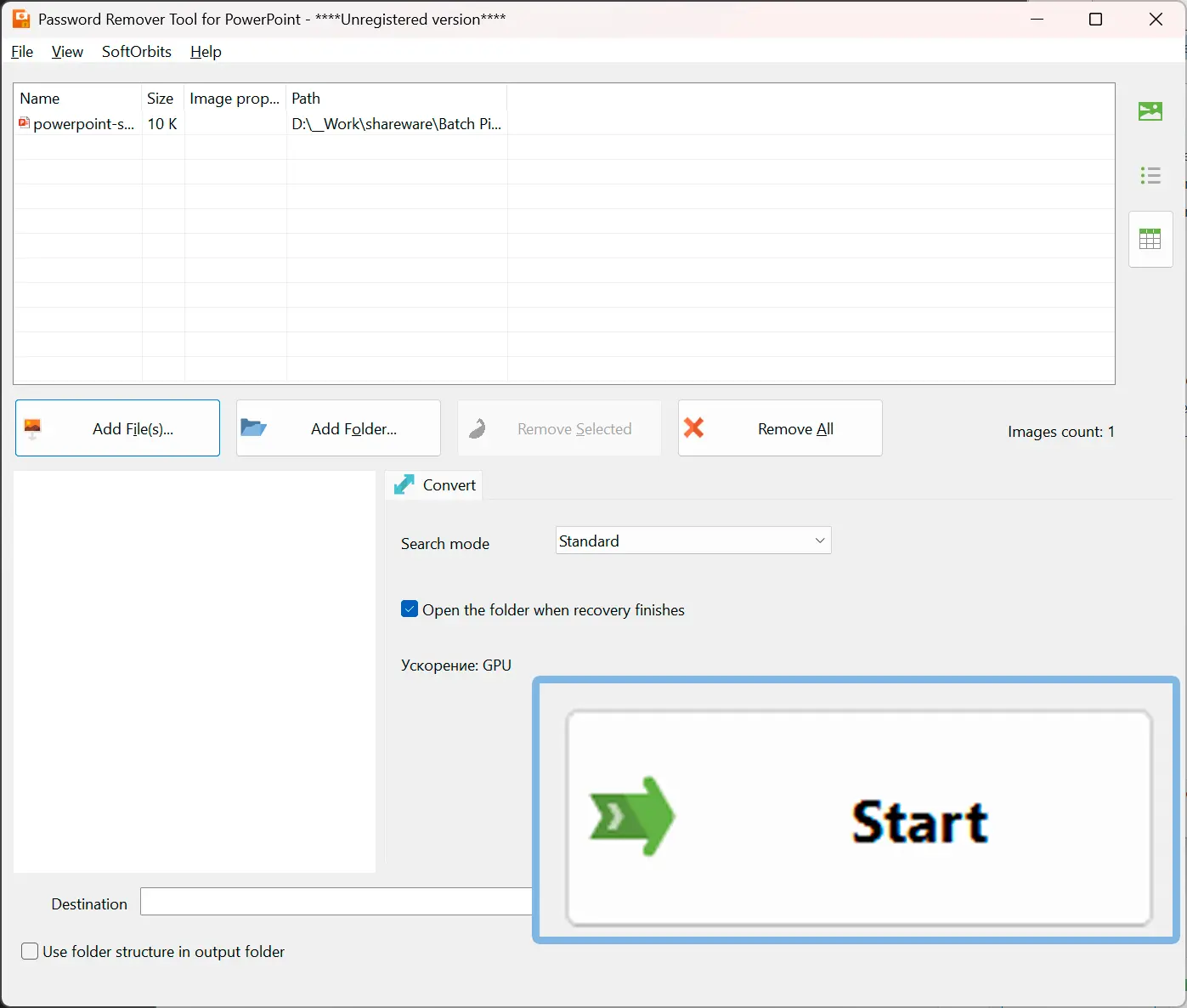
Task: Open the View menu
Action: (67, 52)
